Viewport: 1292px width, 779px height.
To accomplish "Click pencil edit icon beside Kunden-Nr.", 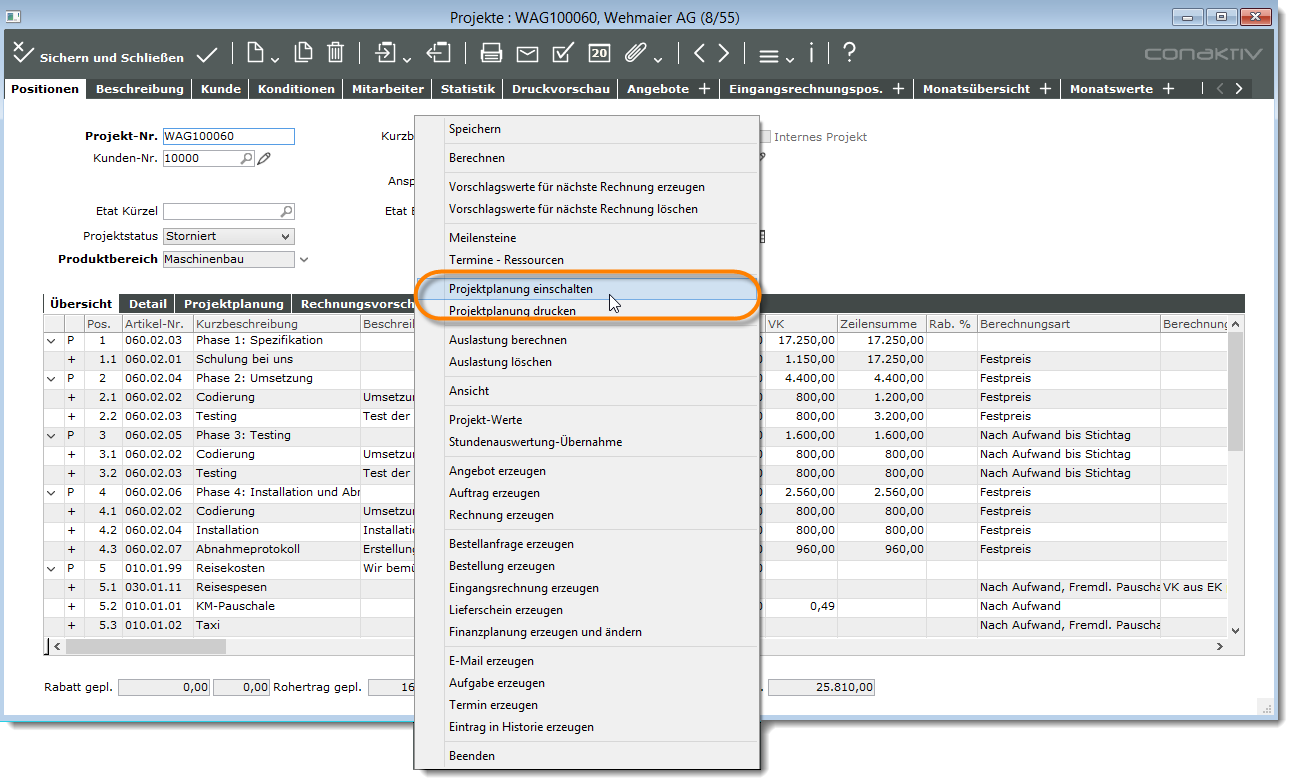I will point(264,158).
